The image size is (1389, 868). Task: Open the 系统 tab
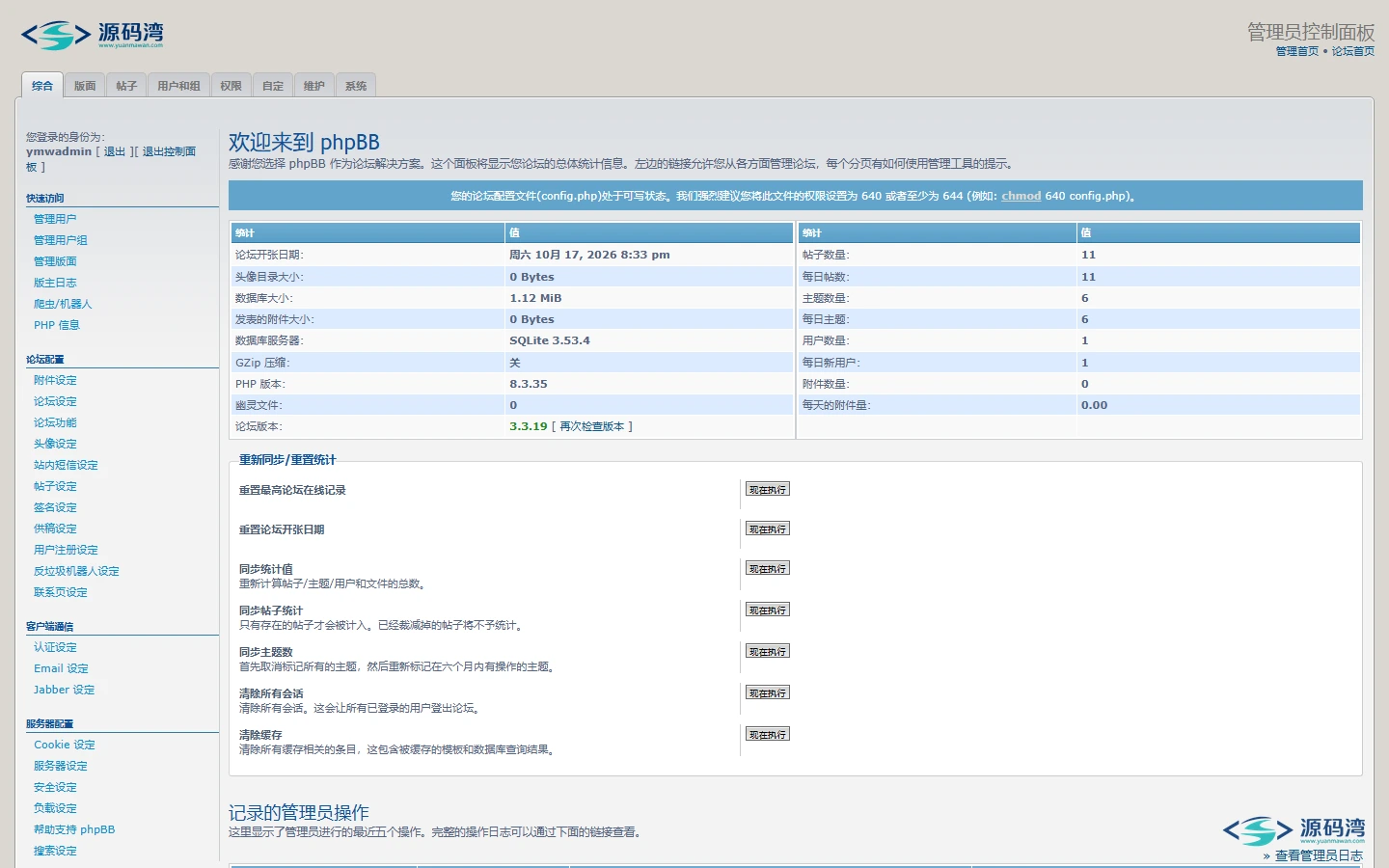tap(356, 86)
